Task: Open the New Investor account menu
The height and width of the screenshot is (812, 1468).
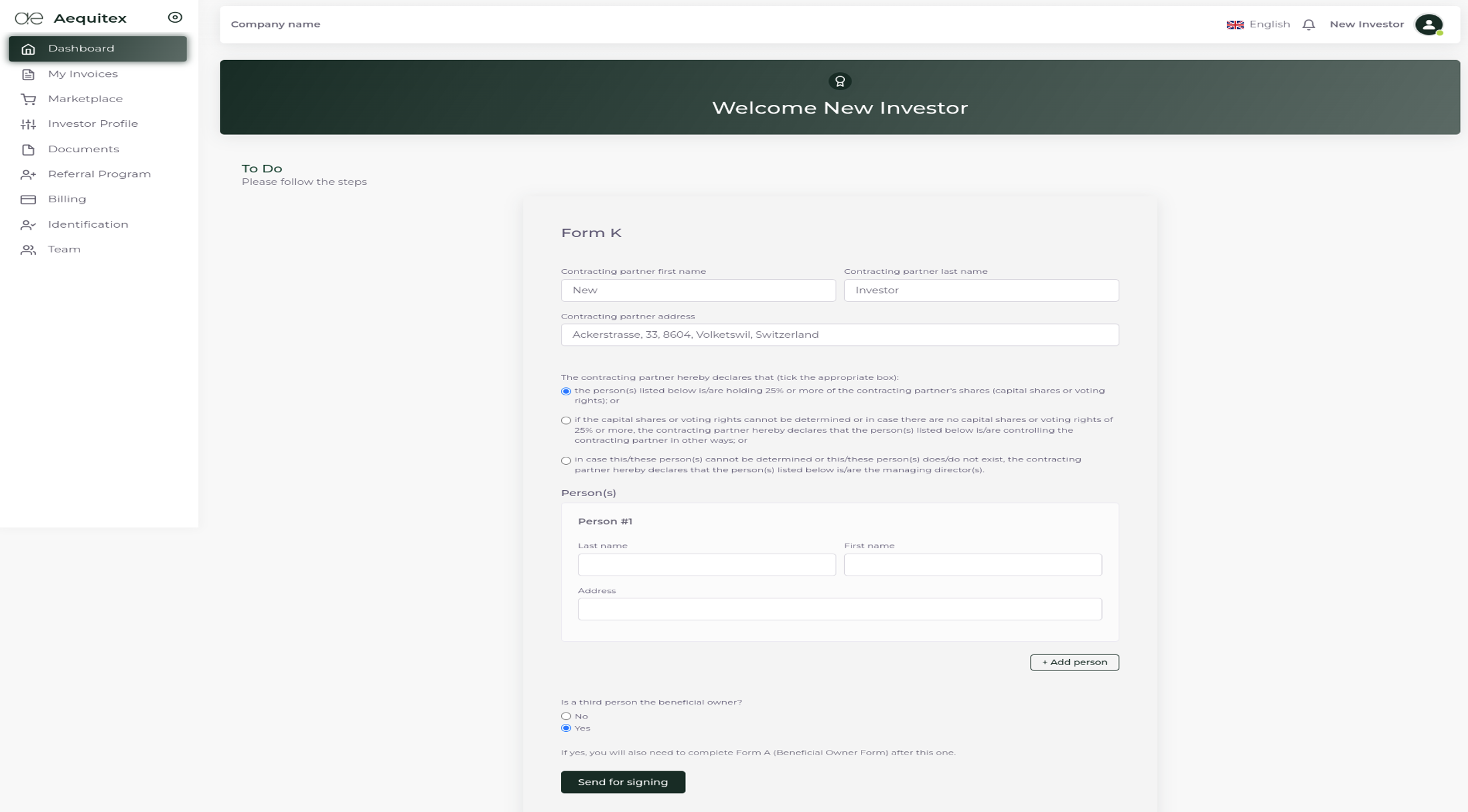Action: pos(1366,25)
